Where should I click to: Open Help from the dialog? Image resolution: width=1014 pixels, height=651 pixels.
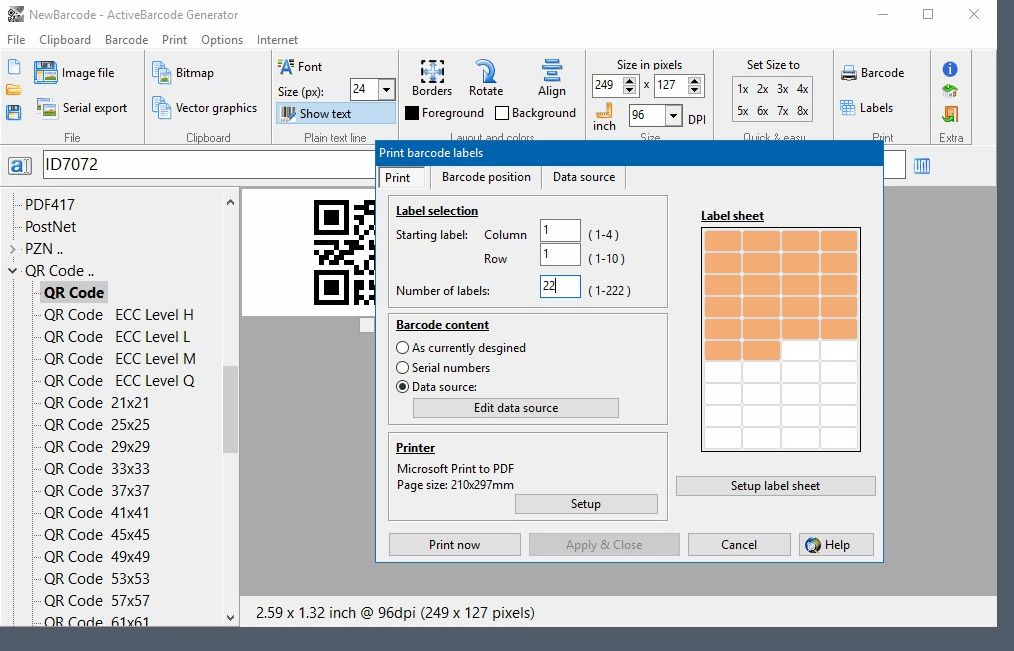pyautogui.click(x=836, y=544)
